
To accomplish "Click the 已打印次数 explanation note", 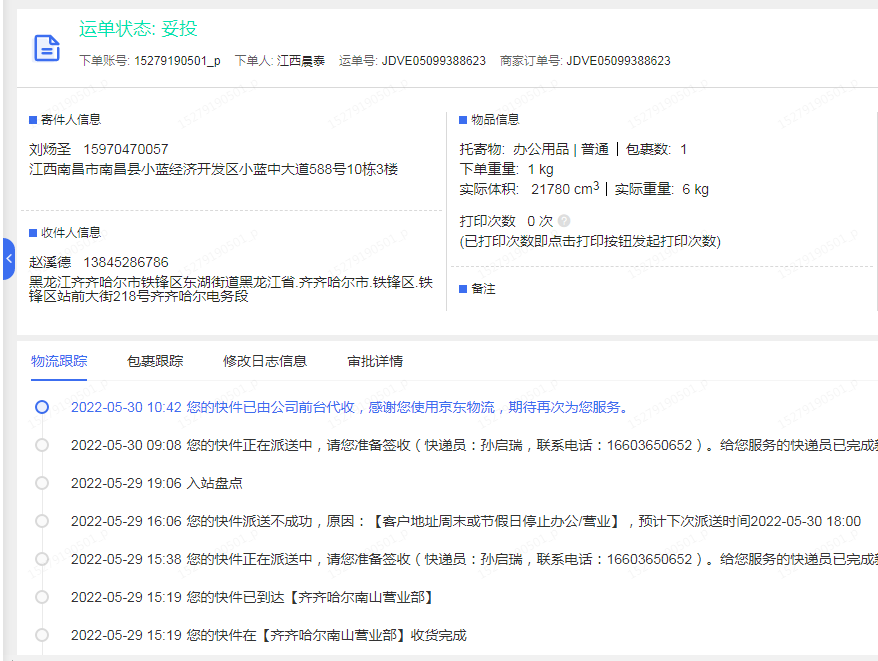I will point(590,241).
